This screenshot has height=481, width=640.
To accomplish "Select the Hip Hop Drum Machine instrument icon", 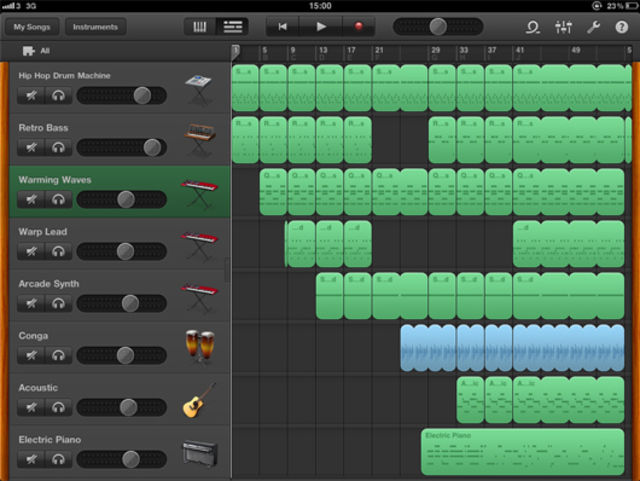I will pyautogui.click(x=198, y=89).
